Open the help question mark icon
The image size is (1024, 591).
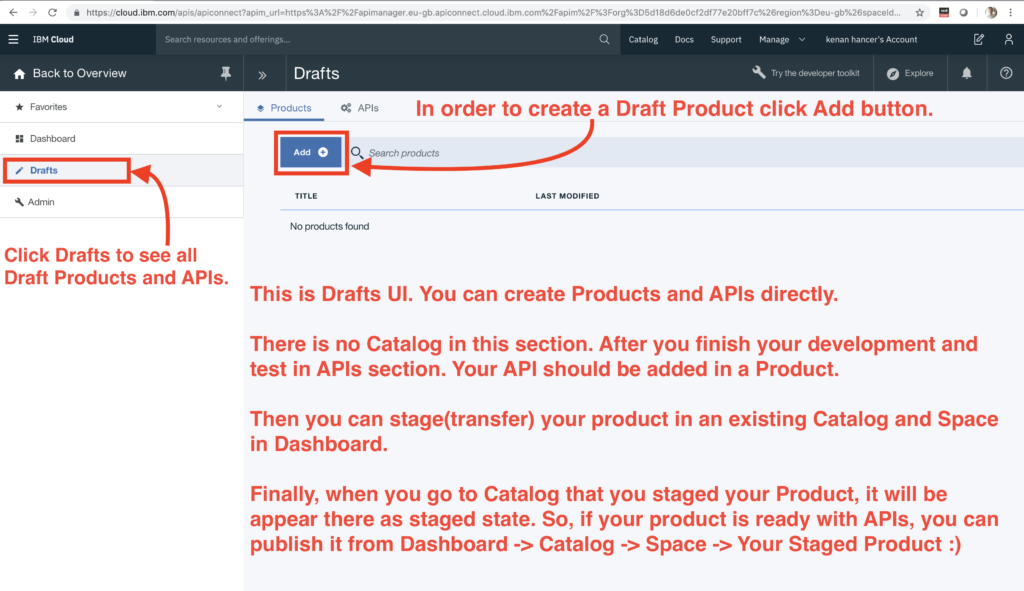1006,73
